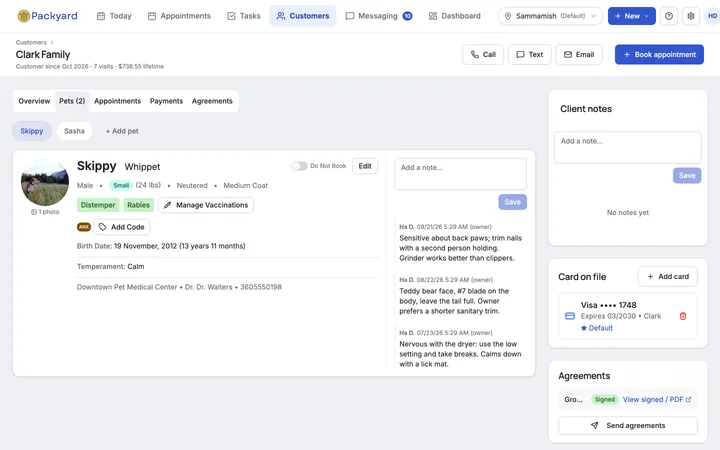Viewport: 720px width, 450px height.
Task: Click the No notes yet text
Action: pyautogui.click(x=628, y=213)
